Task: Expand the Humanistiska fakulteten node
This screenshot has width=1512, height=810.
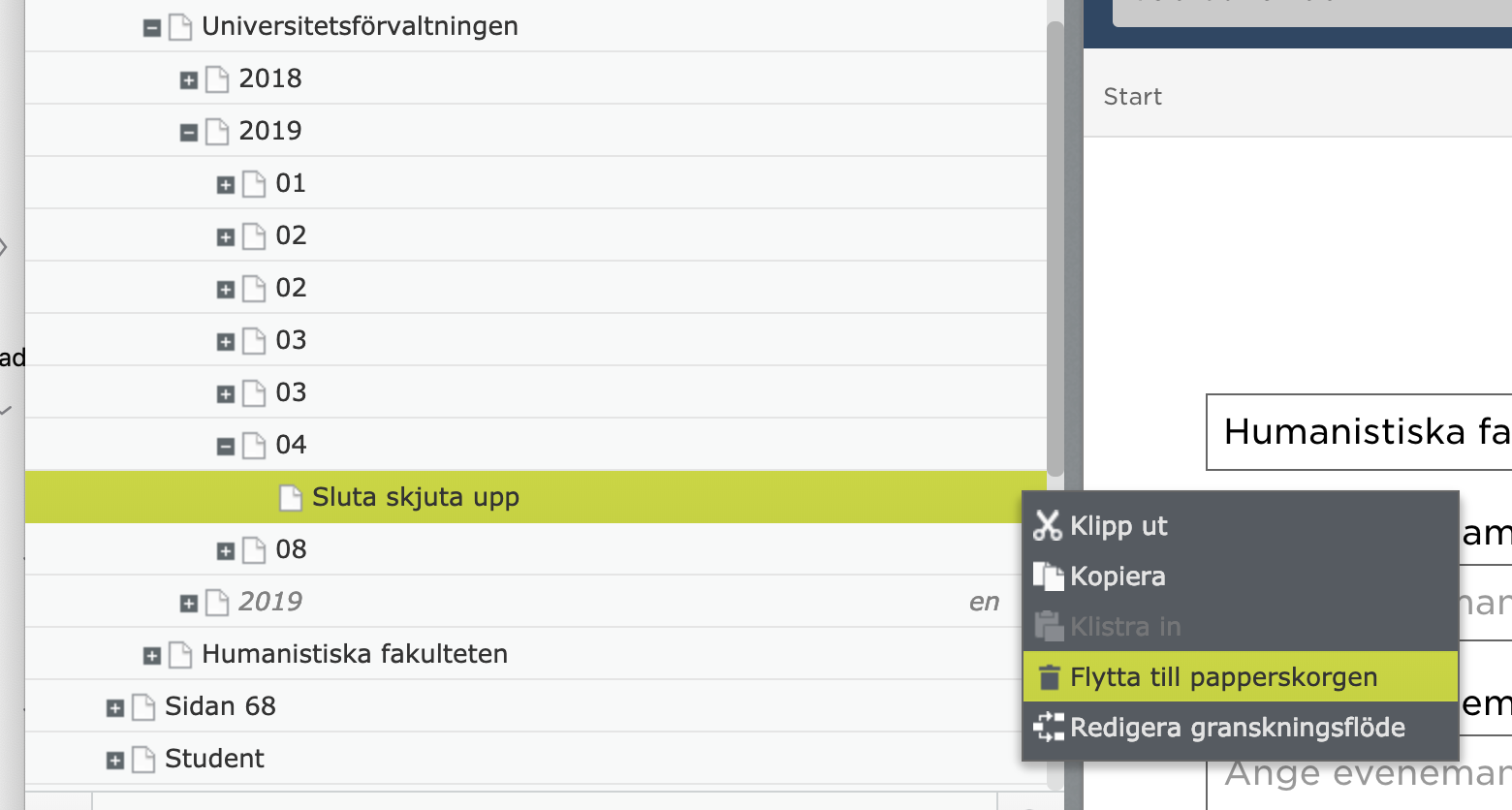Action: tap(152, 656)
